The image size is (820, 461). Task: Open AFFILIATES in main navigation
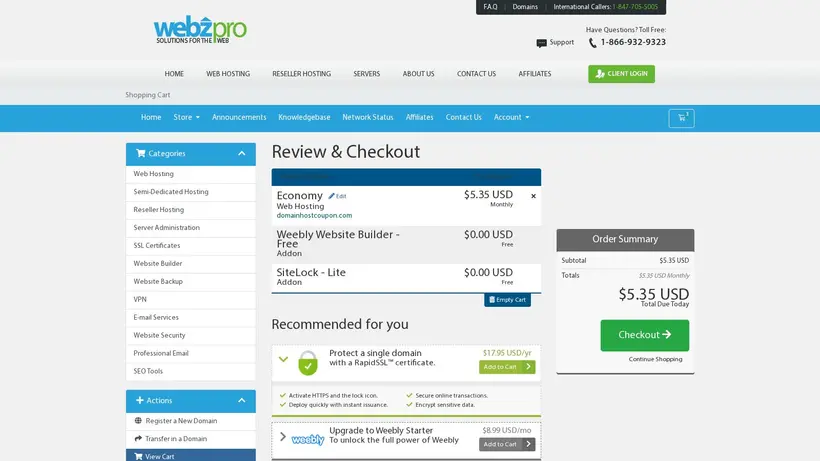pyautogui.click(x=535, y=74)
